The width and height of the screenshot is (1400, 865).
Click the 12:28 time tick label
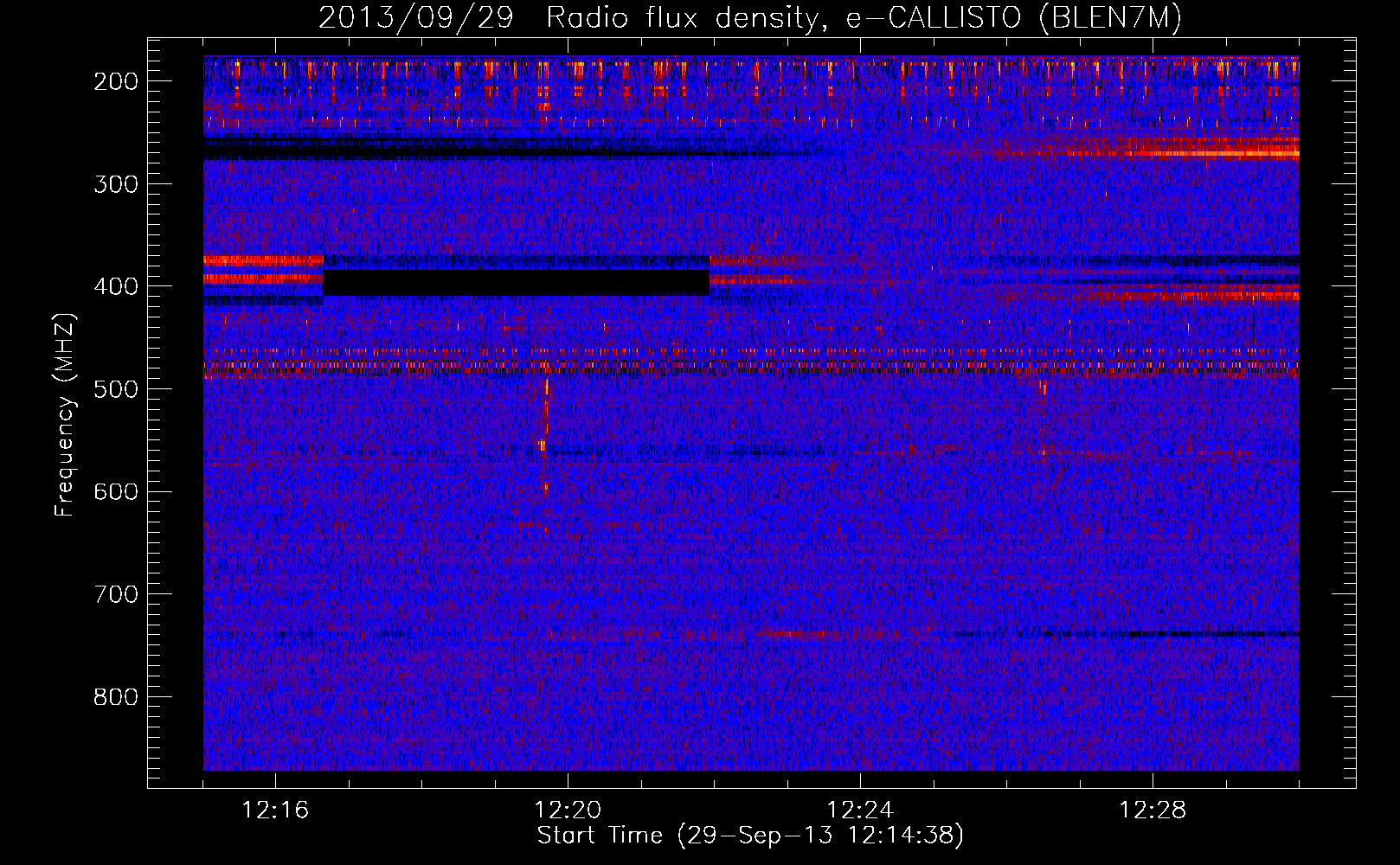(1153, 811)
